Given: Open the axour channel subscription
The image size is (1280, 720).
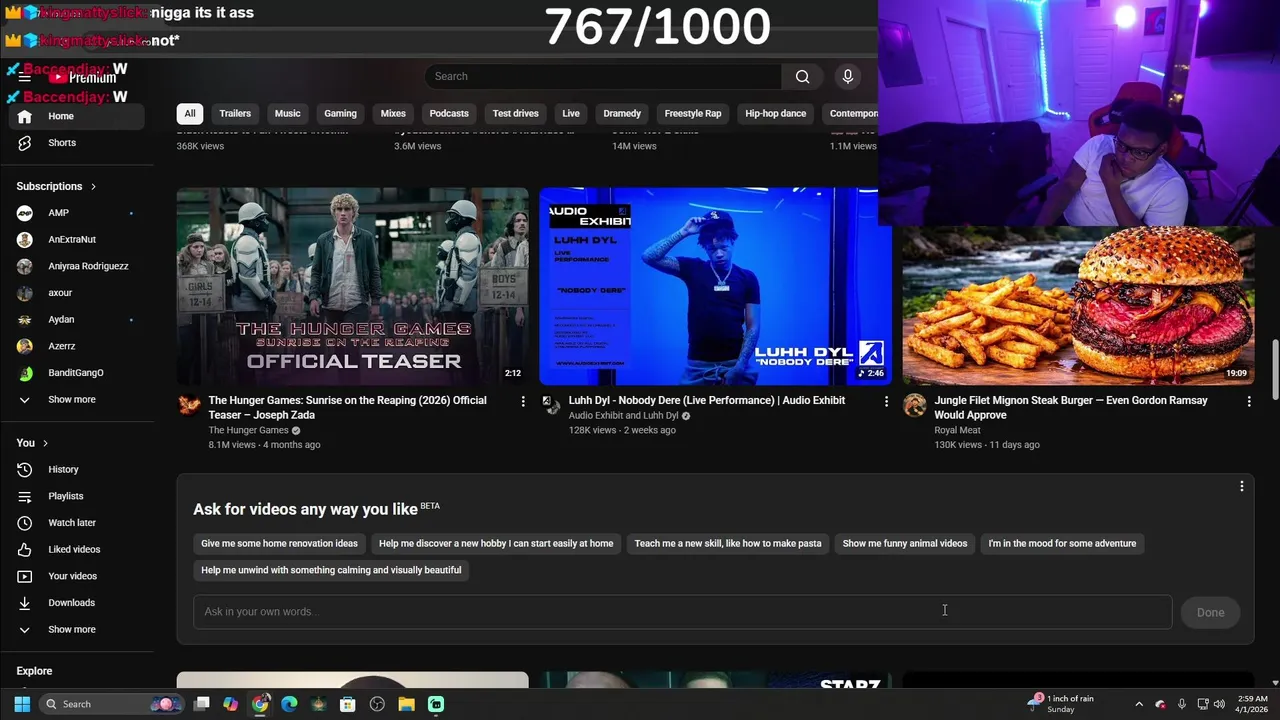Looking at the screenshot, I should click(x=76, y=293).
